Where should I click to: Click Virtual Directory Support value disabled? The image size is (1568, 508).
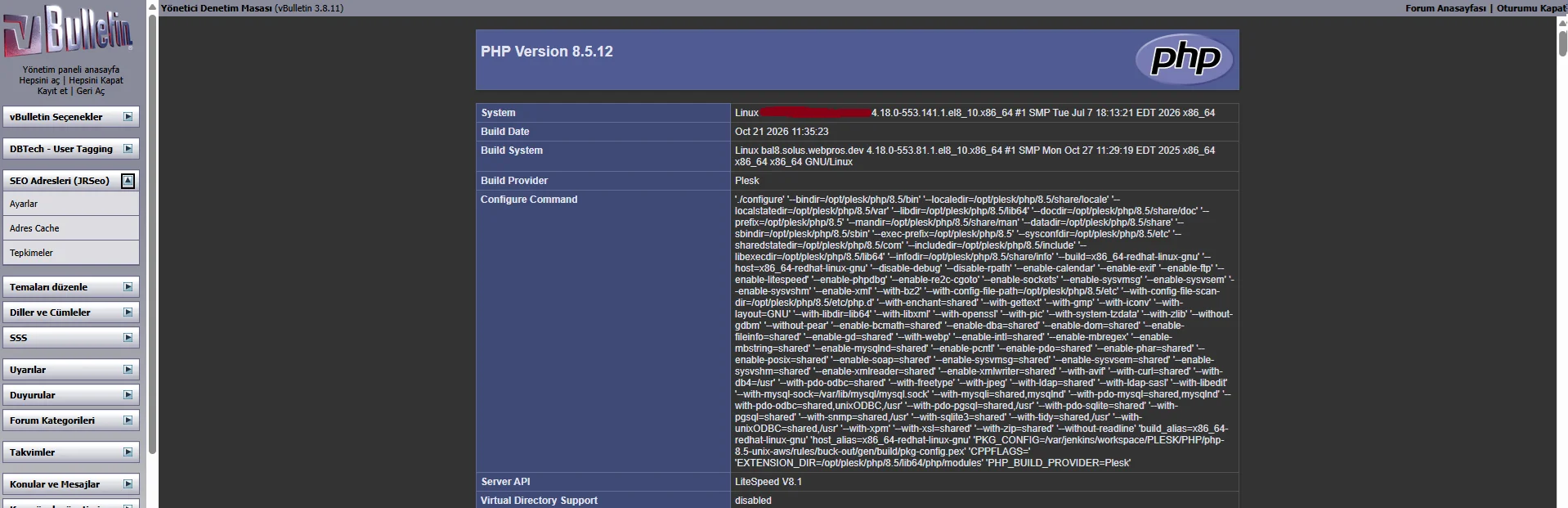(752, 501)
